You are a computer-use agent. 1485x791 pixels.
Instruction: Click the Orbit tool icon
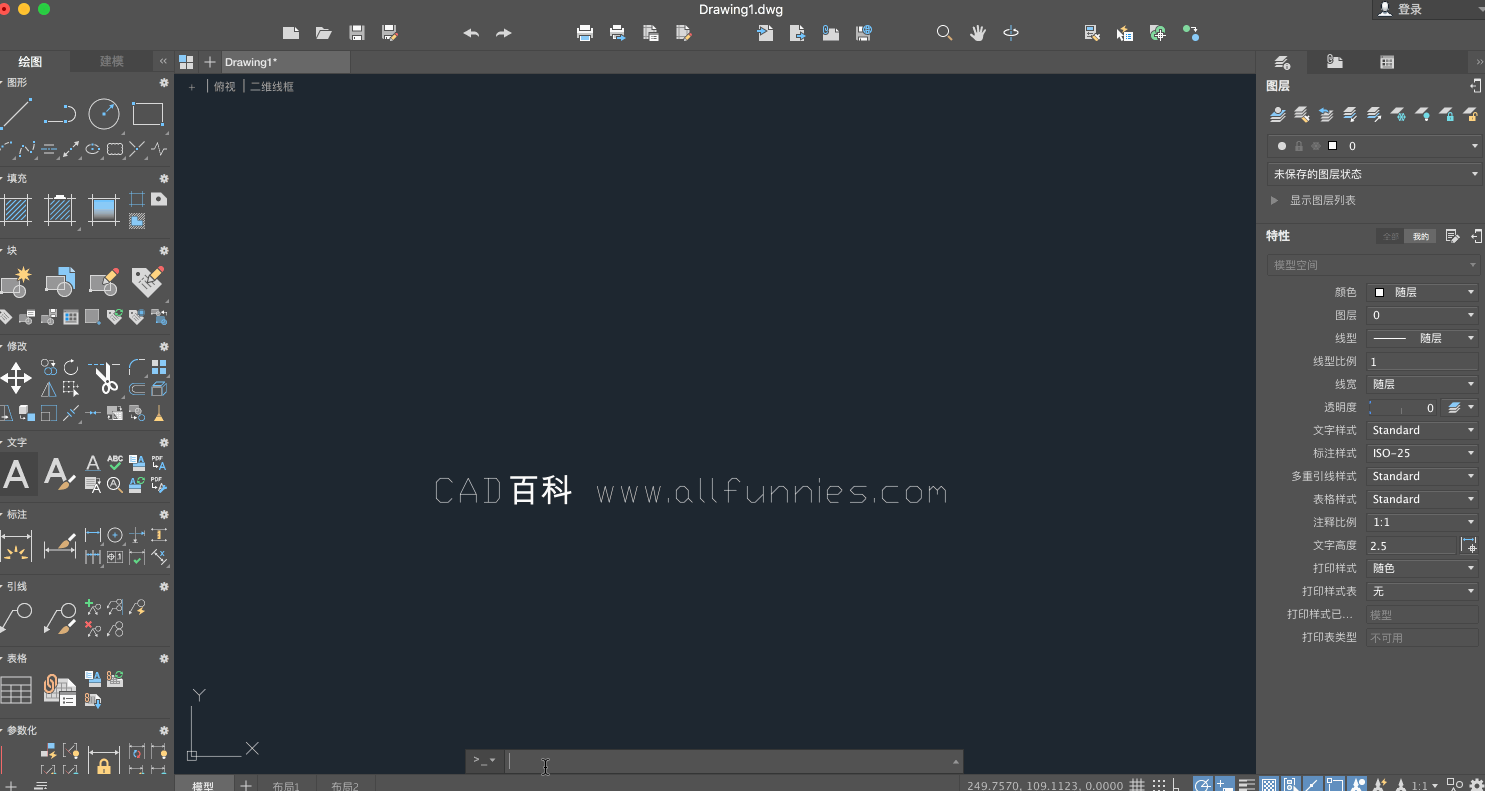pos(1011,33)
